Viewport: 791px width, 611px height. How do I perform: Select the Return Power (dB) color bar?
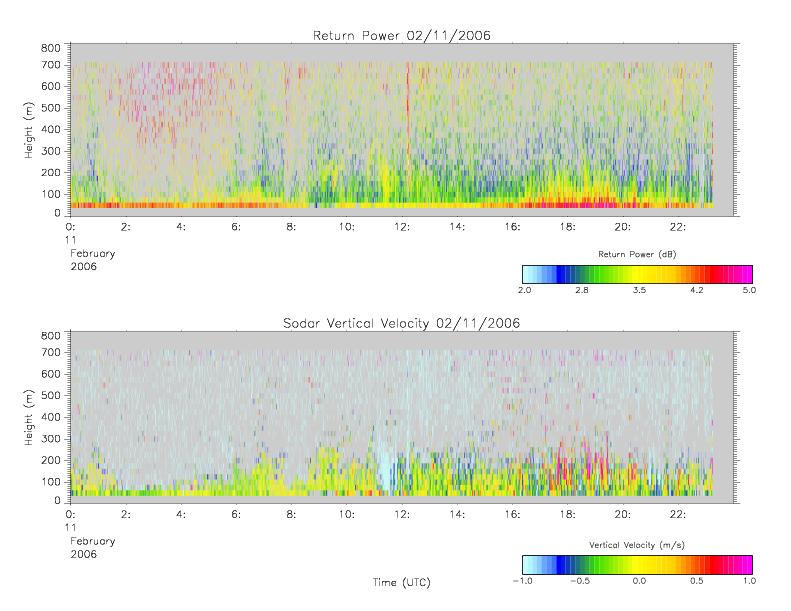click(637, 274)
